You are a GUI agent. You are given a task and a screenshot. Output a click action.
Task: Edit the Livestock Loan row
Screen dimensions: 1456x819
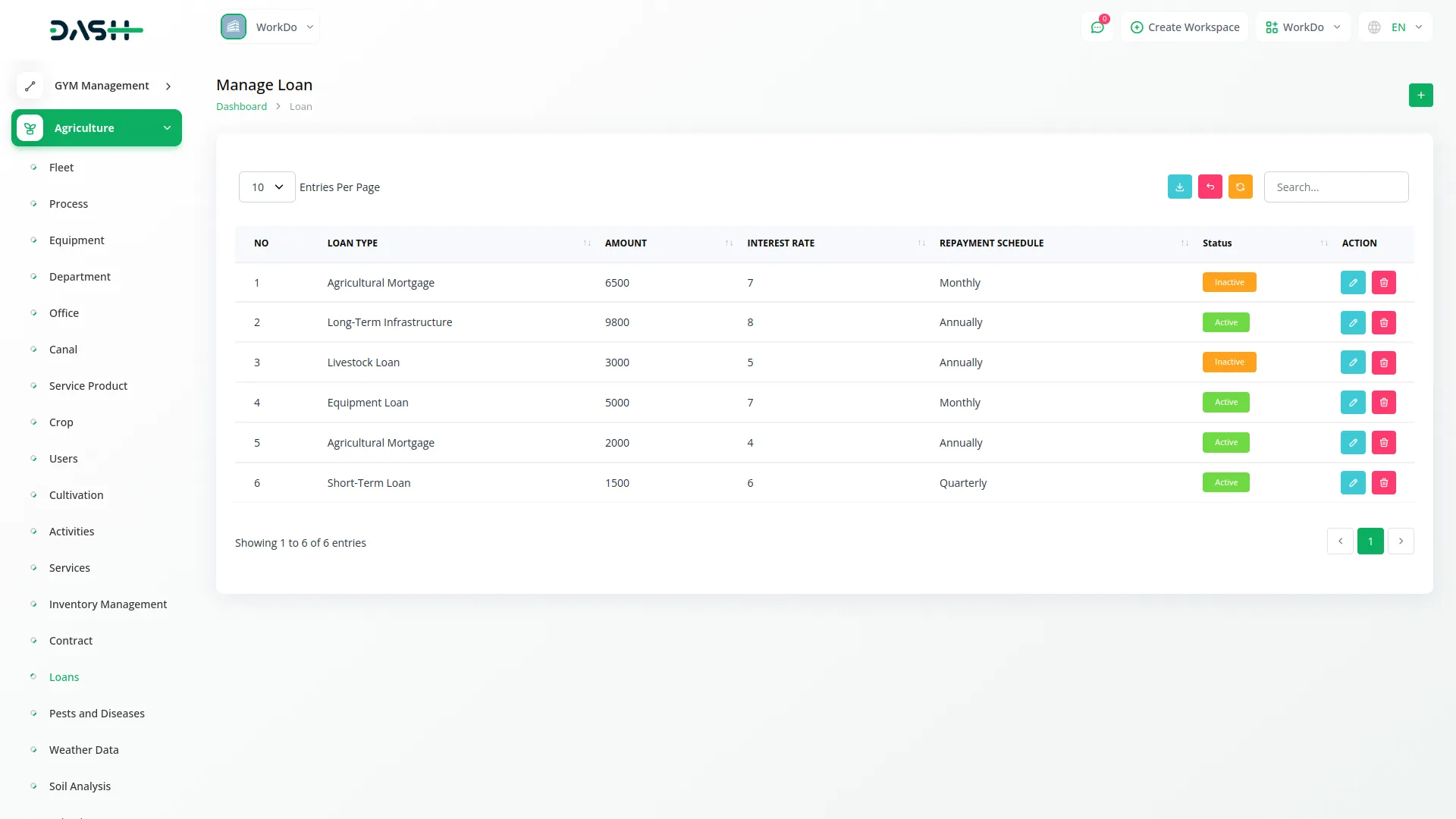pos(1352,362)
